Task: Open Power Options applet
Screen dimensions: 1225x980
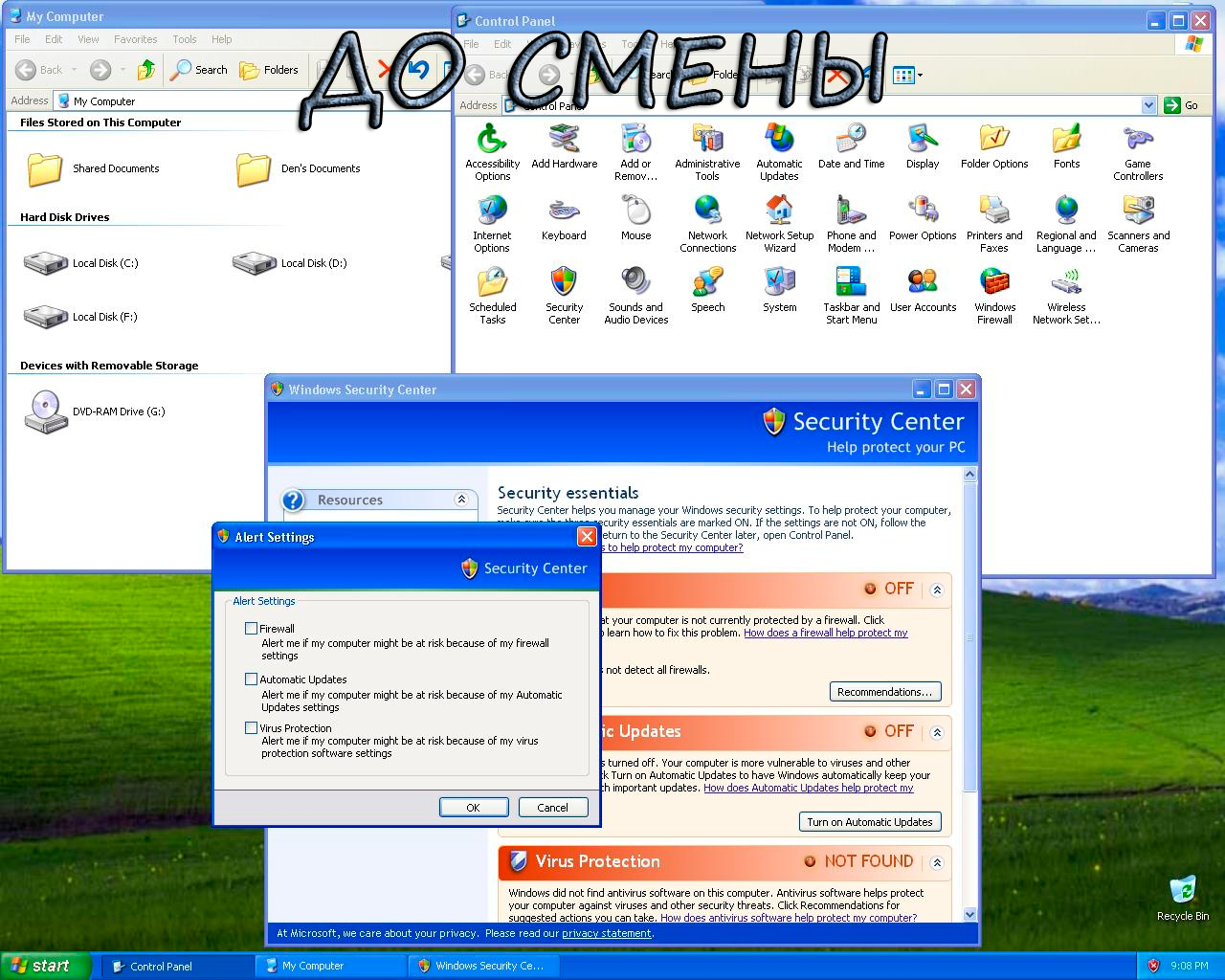Action: (923, 218)
